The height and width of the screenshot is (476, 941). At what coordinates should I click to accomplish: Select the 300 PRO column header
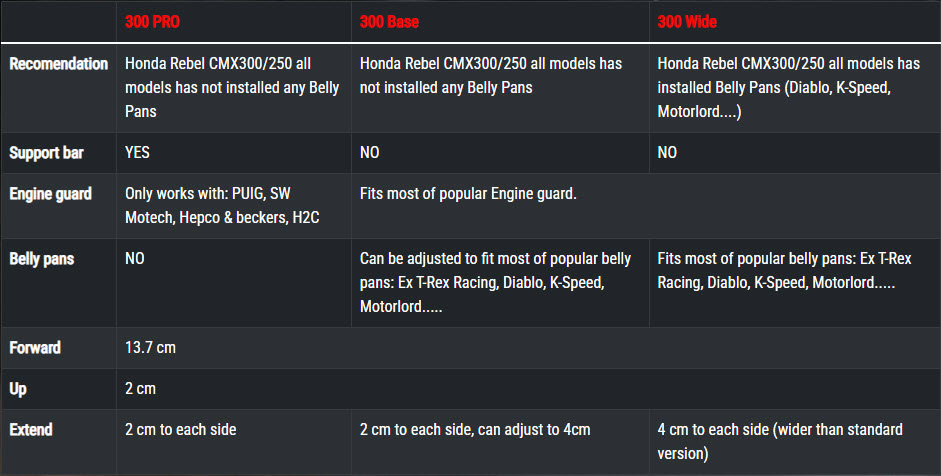click(x=152, y=22)
